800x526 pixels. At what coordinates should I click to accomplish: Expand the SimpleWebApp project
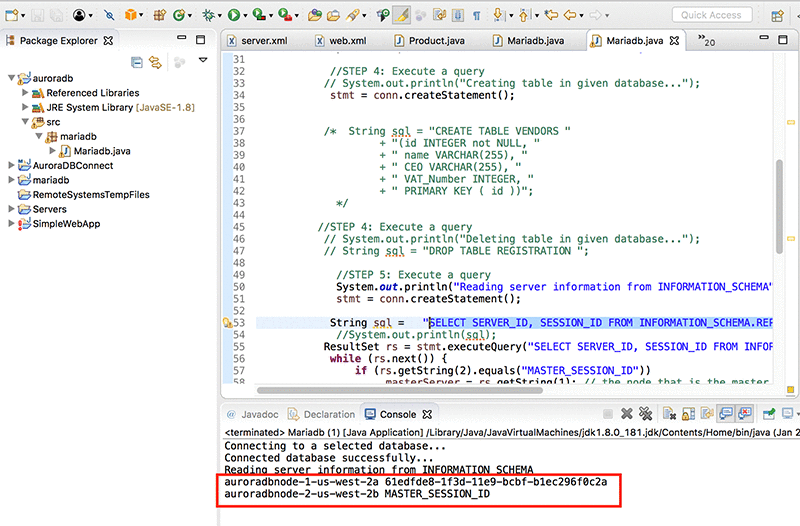11,223
